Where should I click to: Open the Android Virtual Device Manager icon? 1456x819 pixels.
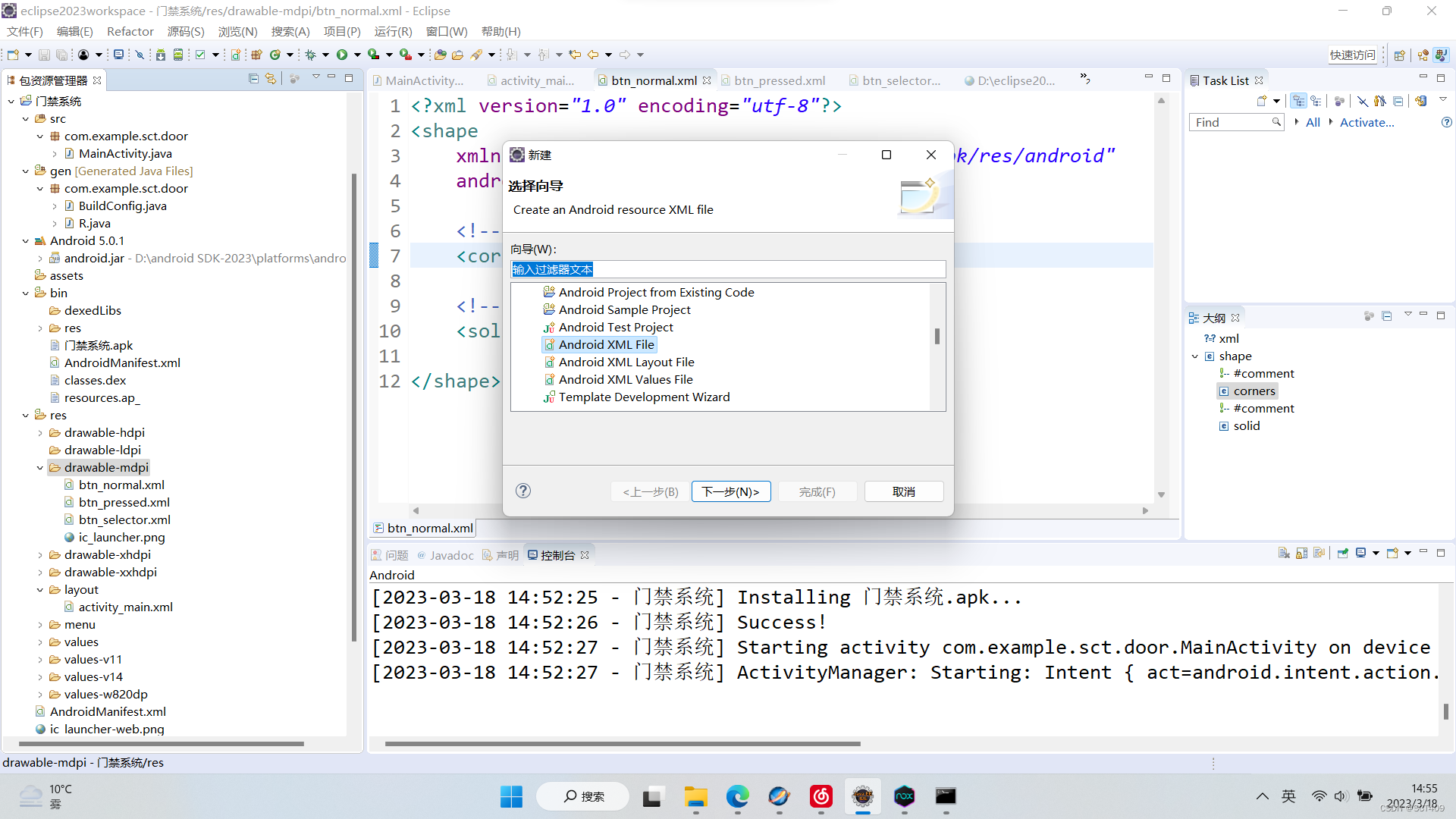pyautogui.click(x=178, y=55)
